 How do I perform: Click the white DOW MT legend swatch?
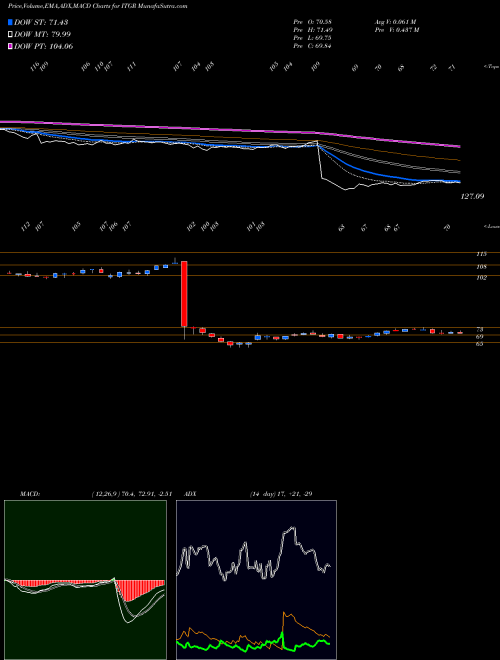(10, 35)
